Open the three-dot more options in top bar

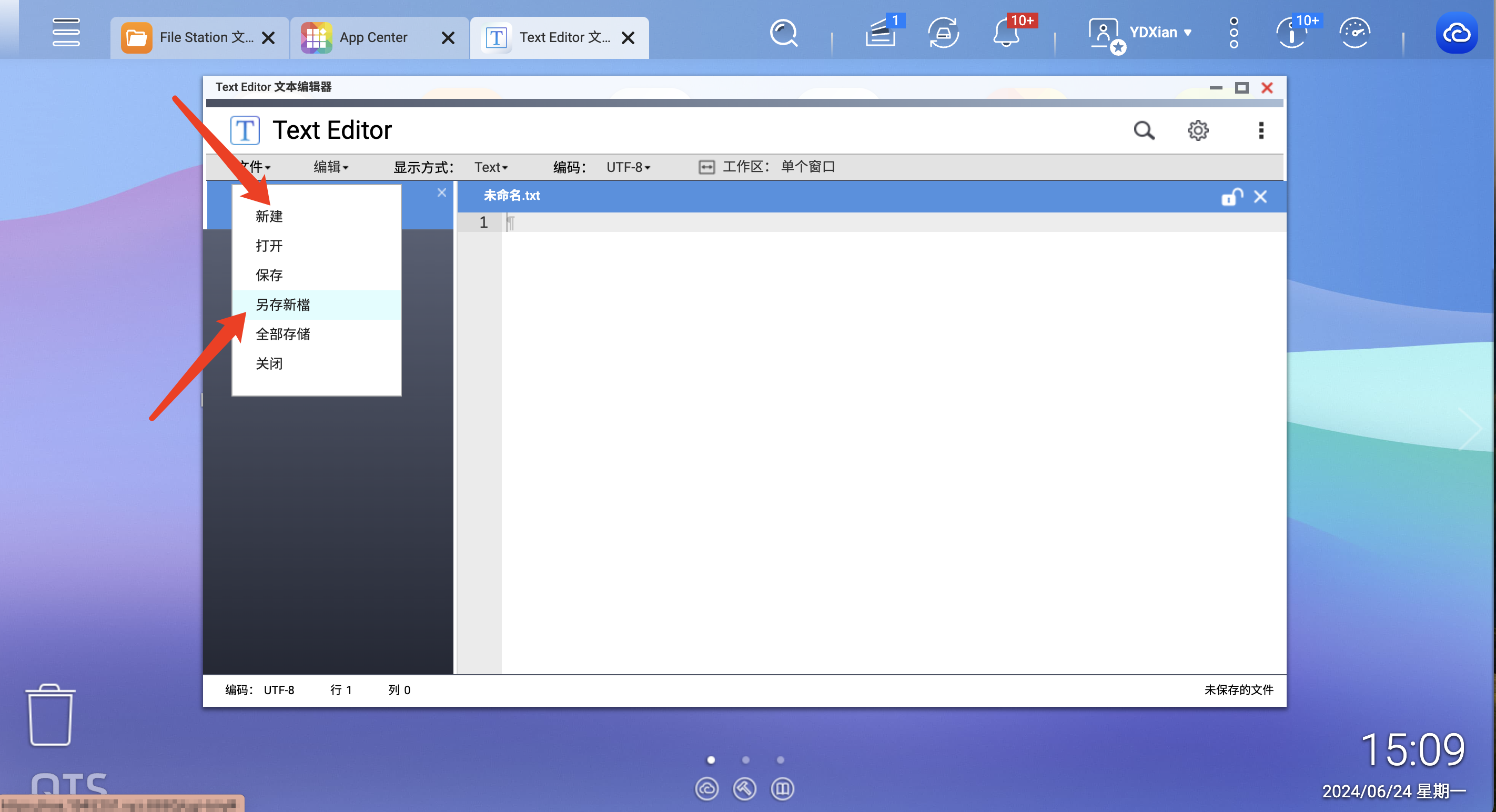(x=1234, y=33)
